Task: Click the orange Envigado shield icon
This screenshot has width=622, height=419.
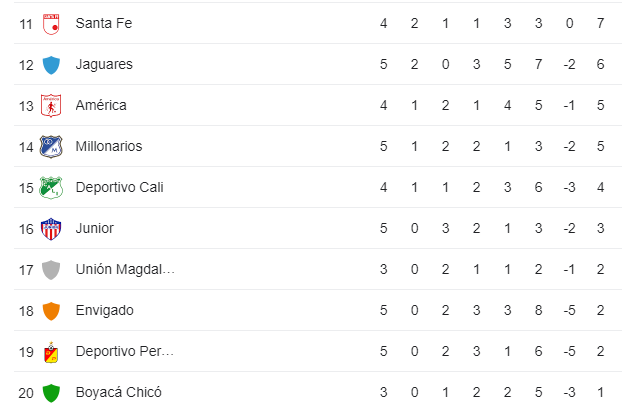Action: pos(51,310)
